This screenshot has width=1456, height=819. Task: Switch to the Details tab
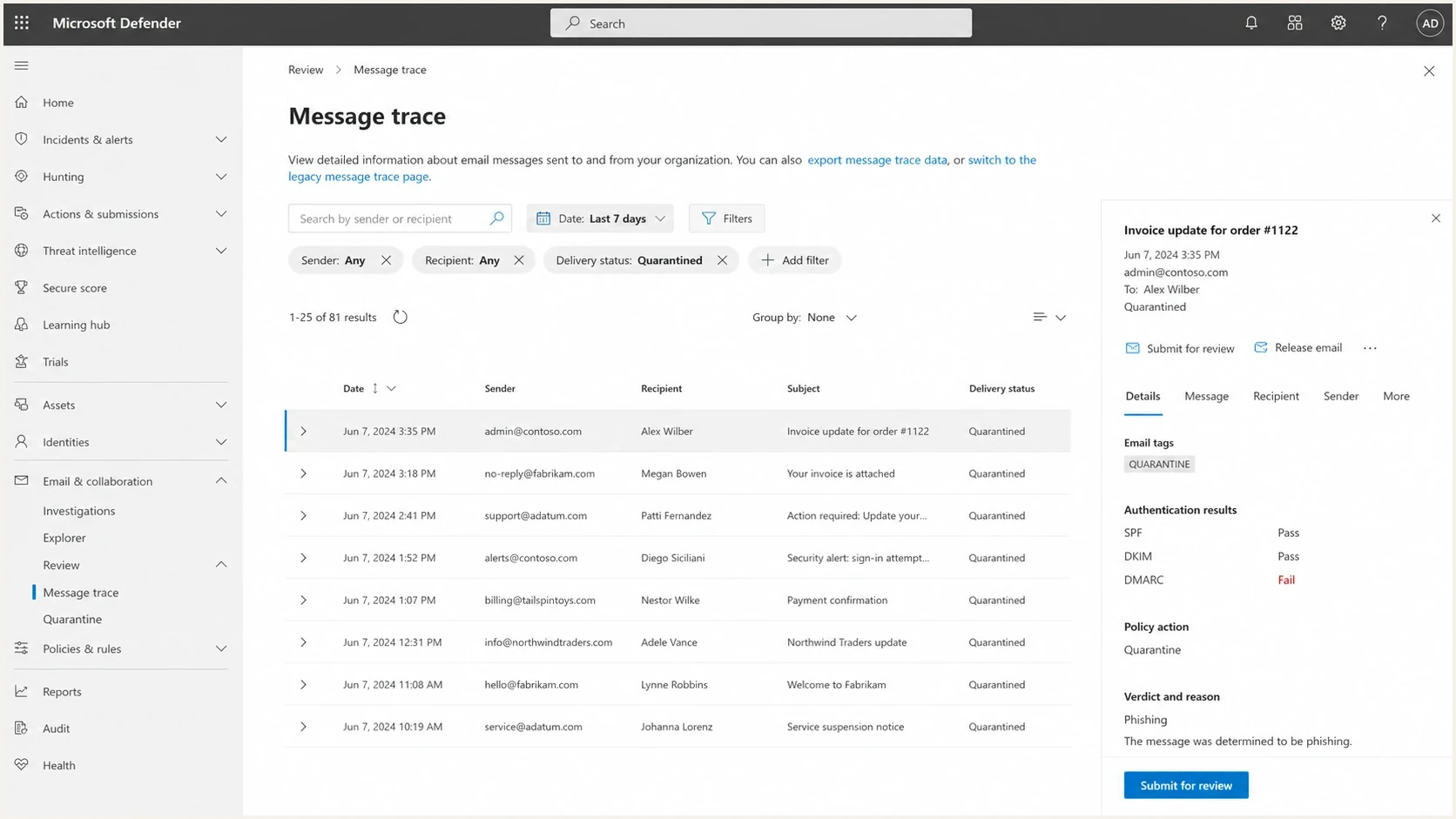[1143, 396]
